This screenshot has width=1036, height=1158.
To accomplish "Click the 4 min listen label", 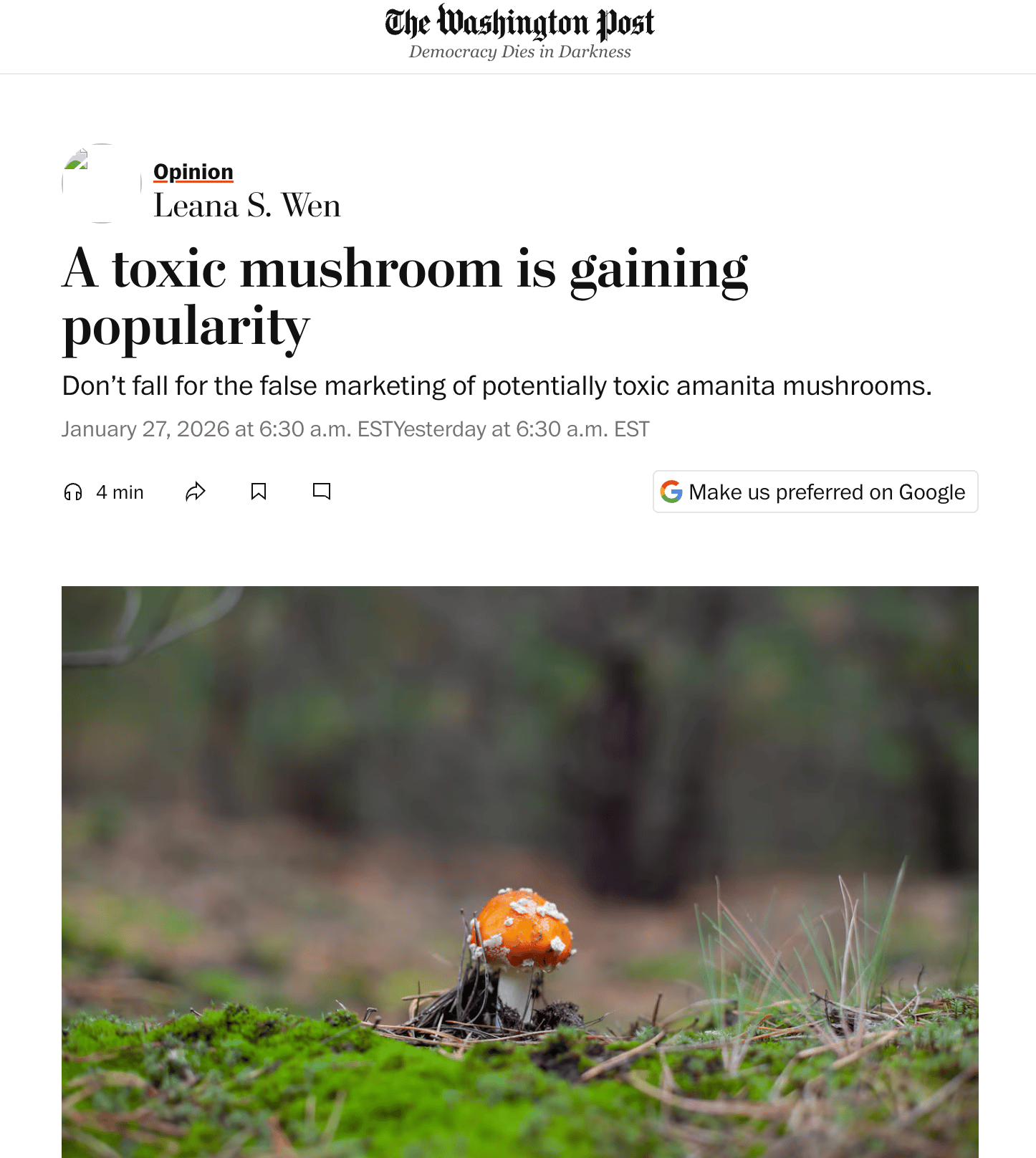I will tap(120, 492).
